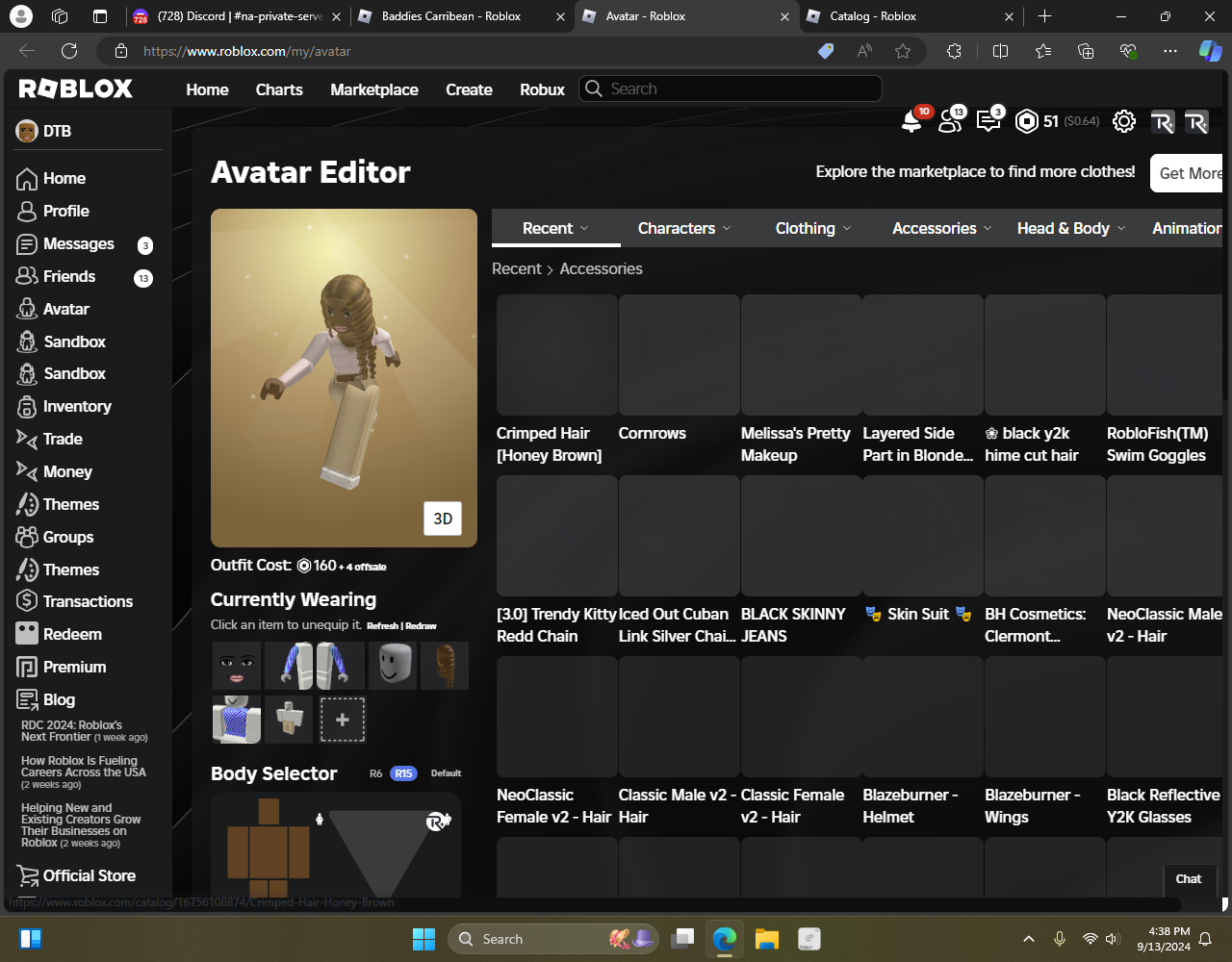Expand the Clothing dropdown

[813, 228]
